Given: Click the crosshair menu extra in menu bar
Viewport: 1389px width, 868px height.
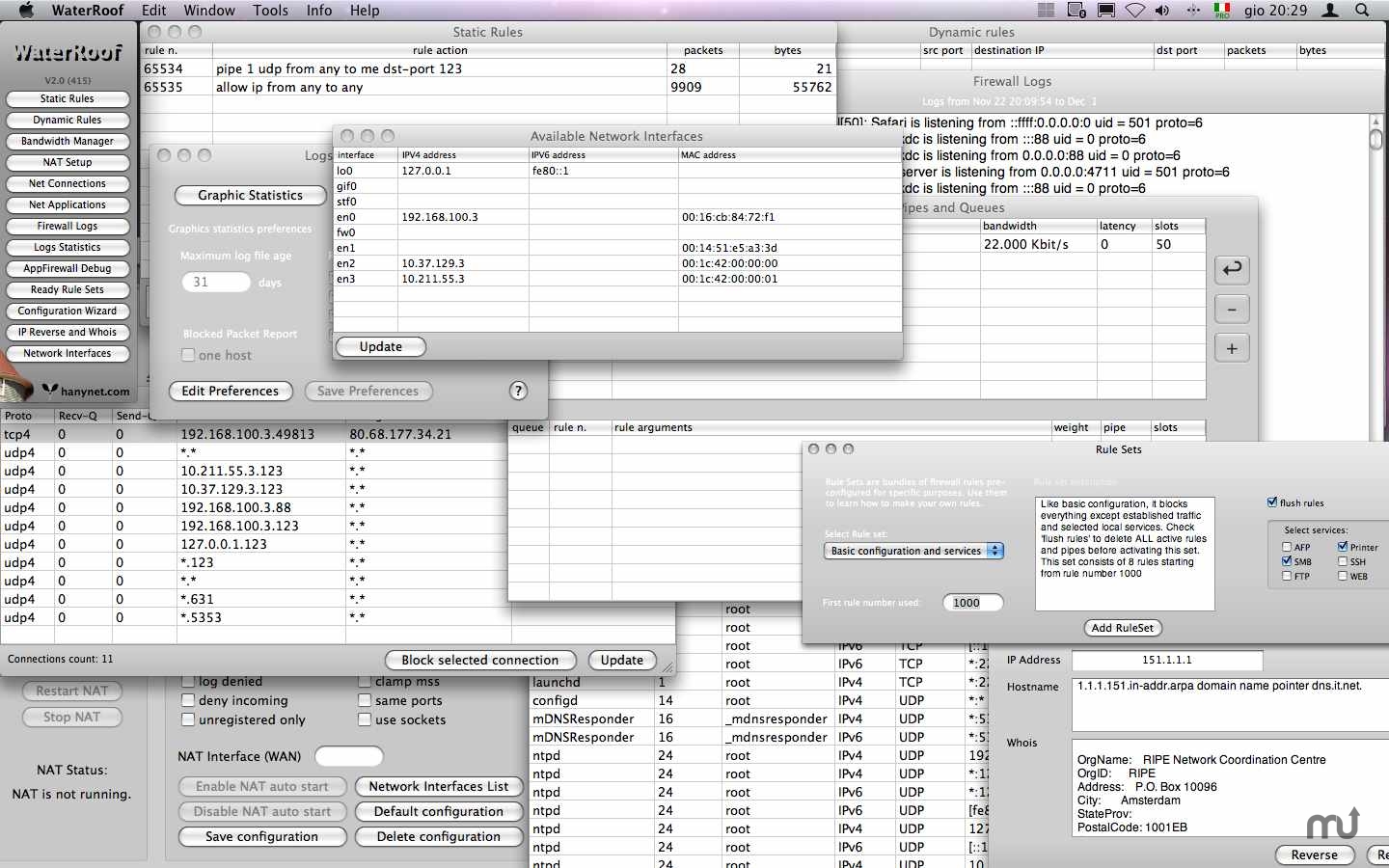Looking at the screenshot, I should pos(1193,10).
